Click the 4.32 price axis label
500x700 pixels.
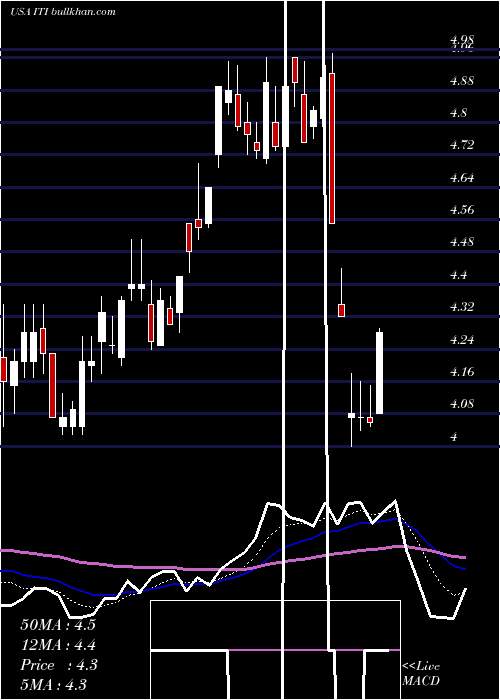click(x=462, y=307)
